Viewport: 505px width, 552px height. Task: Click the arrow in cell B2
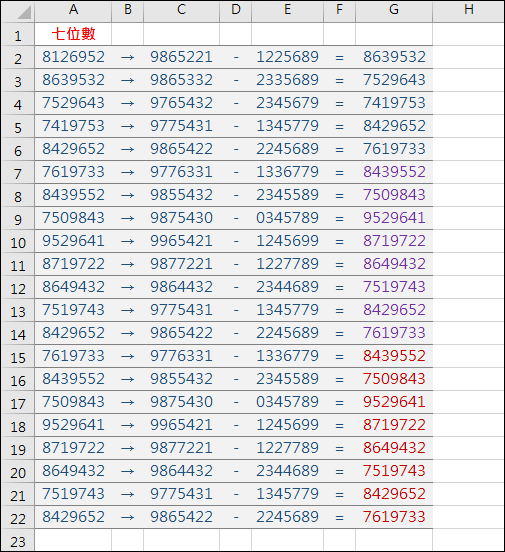pyautogui.click(x=127, y=57)
